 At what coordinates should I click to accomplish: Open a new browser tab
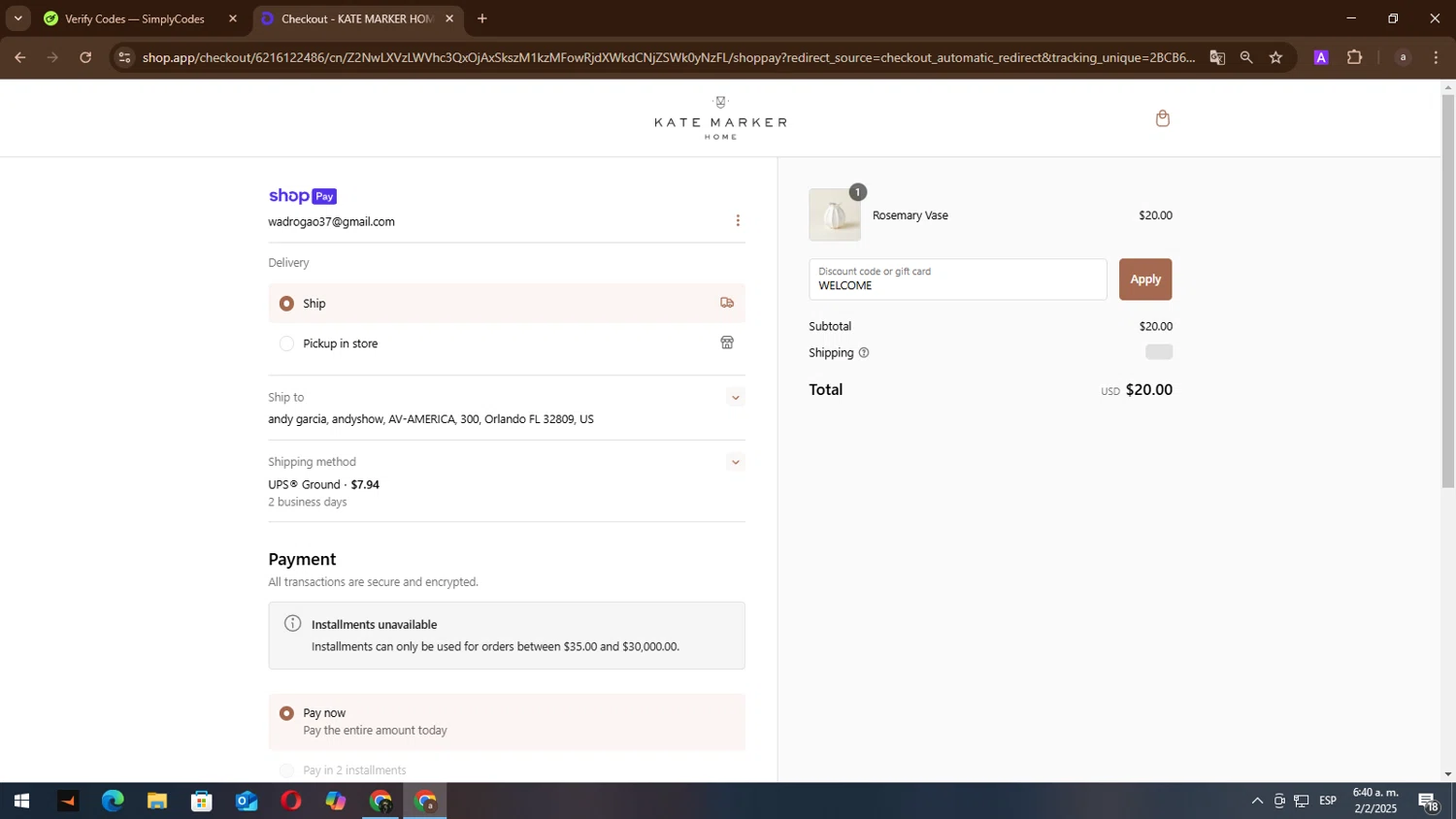[x=482, y=18]
